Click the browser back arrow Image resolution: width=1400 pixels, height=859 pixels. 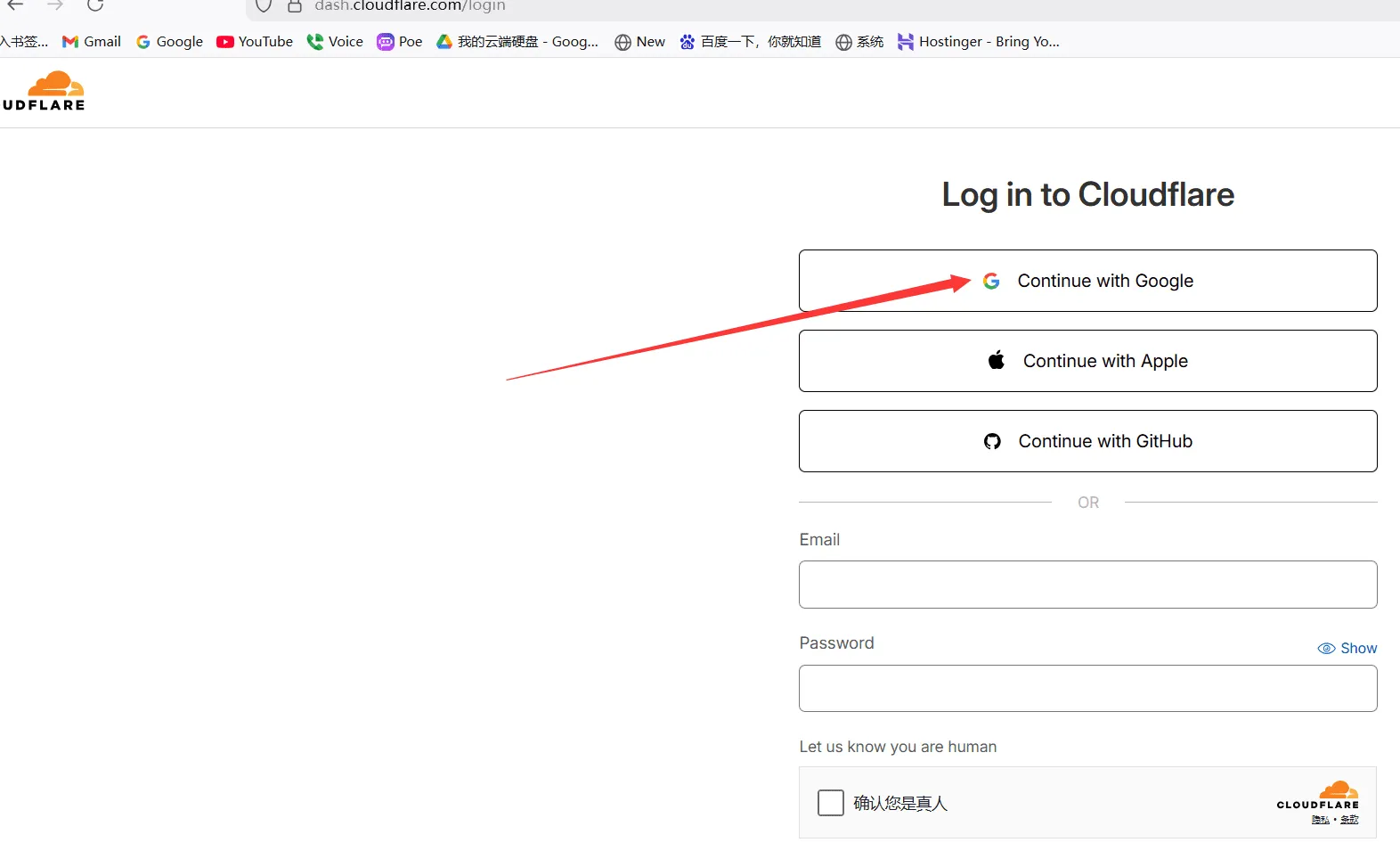[16, 5]
